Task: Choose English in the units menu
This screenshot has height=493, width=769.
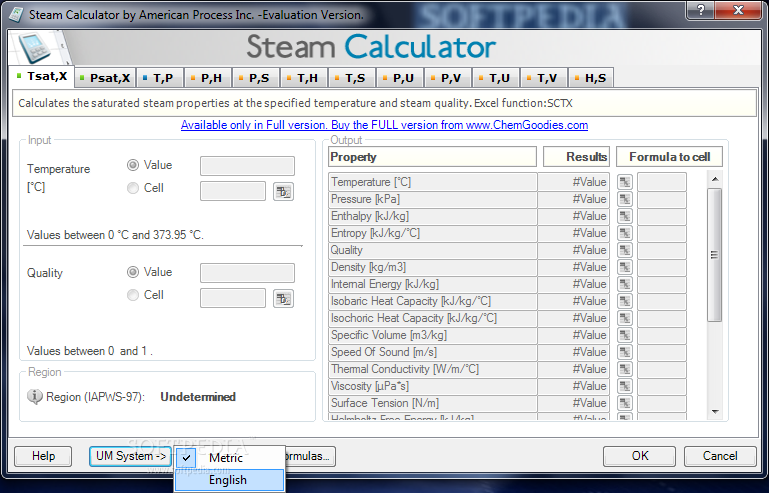Action: point(230,480)
